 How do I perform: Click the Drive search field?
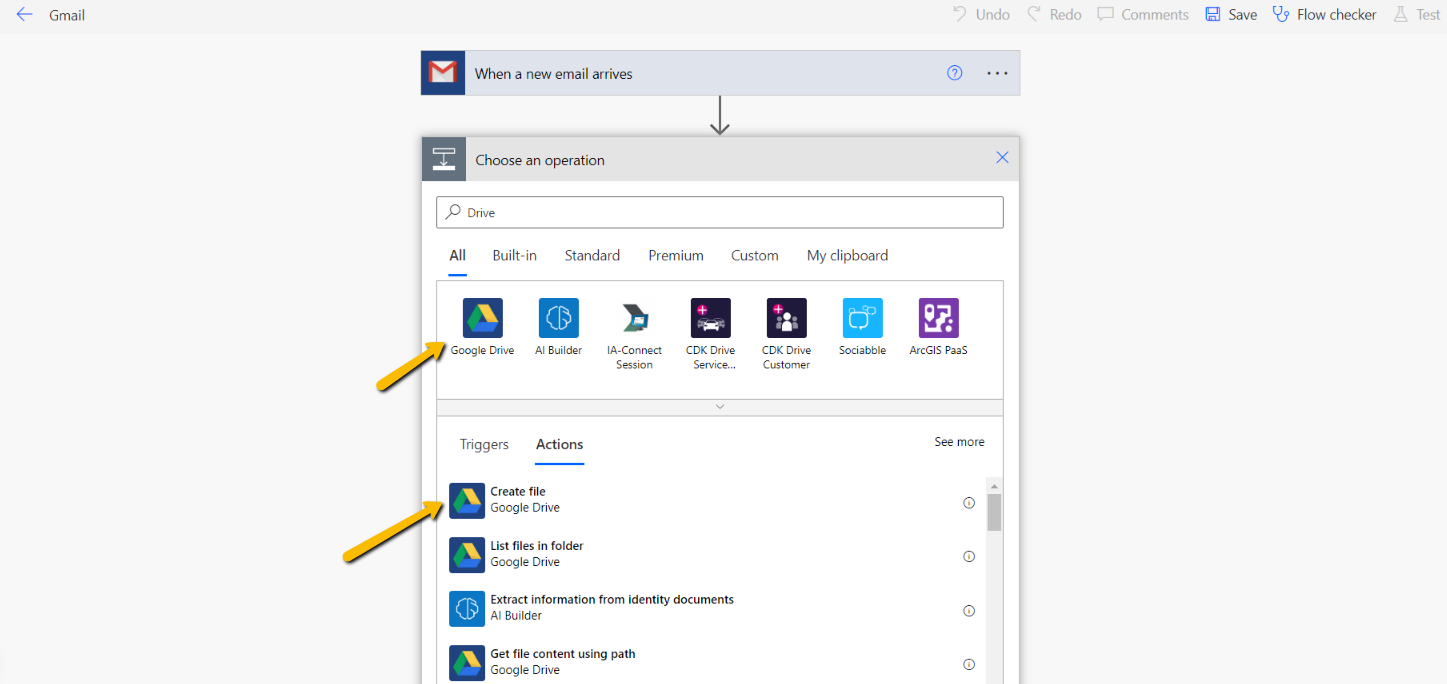720,212
